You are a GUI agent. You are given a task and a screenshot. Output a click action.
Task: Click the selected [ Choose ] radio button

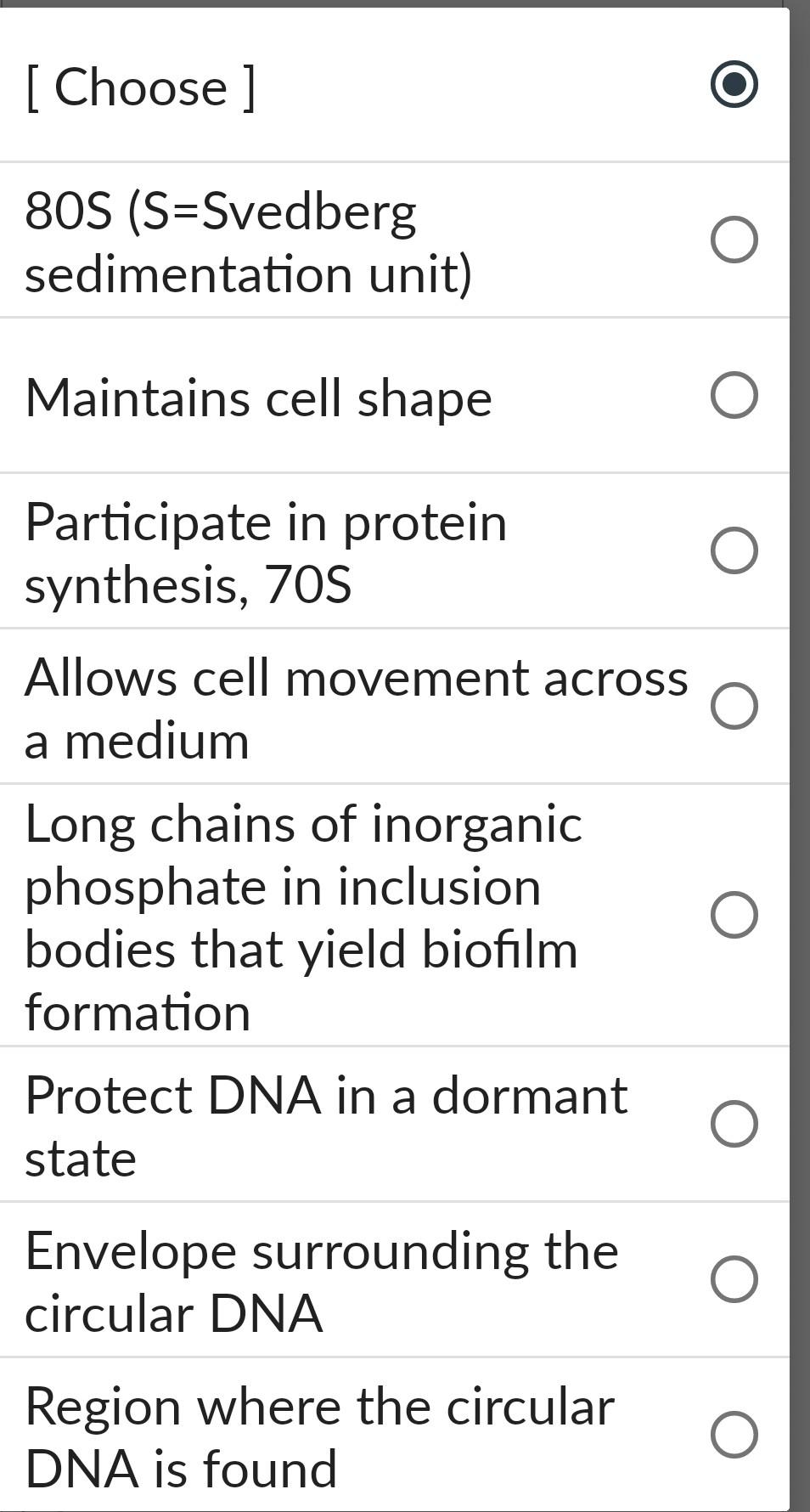[735, 85]
